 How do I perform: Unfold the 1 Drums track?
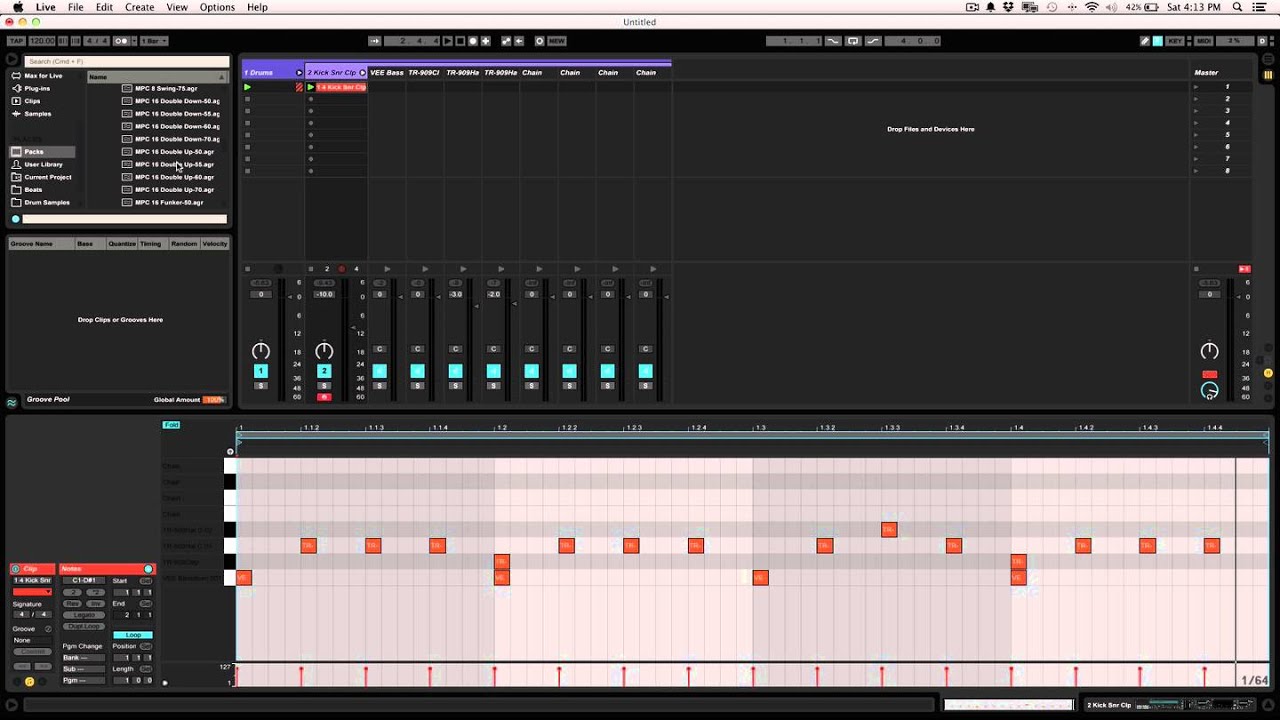pyautogui.click(x=298, y=72)
